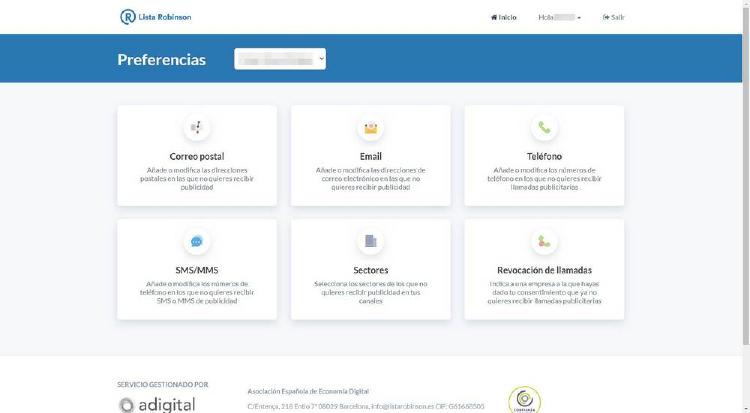
Task: Click the page vertical scrollbar
Action: click(745, 180)
